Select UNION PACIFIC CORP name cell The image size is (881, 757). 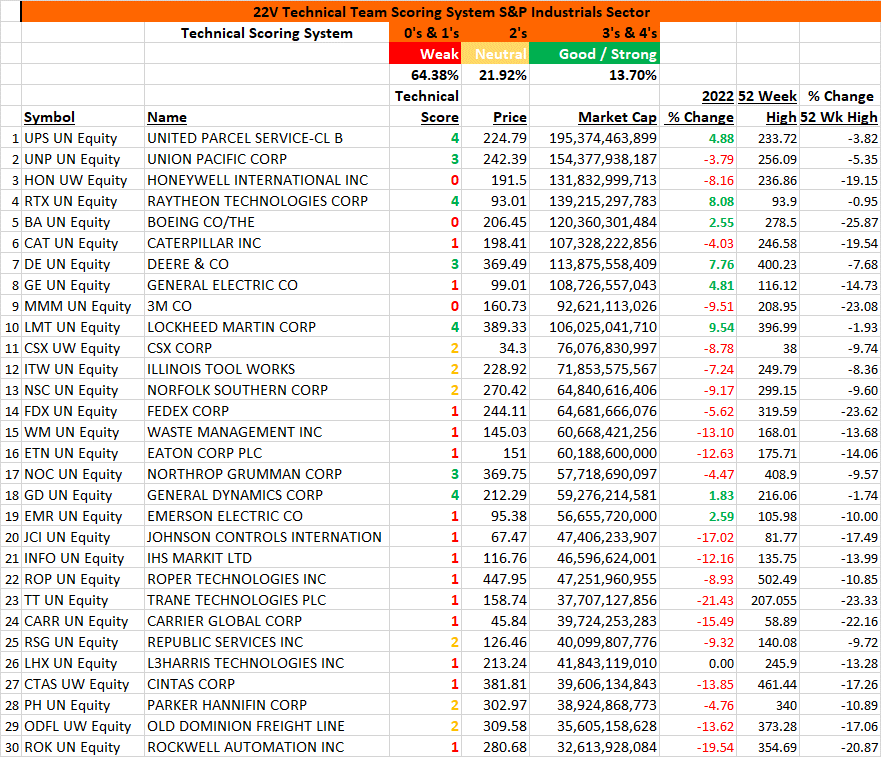266,159
